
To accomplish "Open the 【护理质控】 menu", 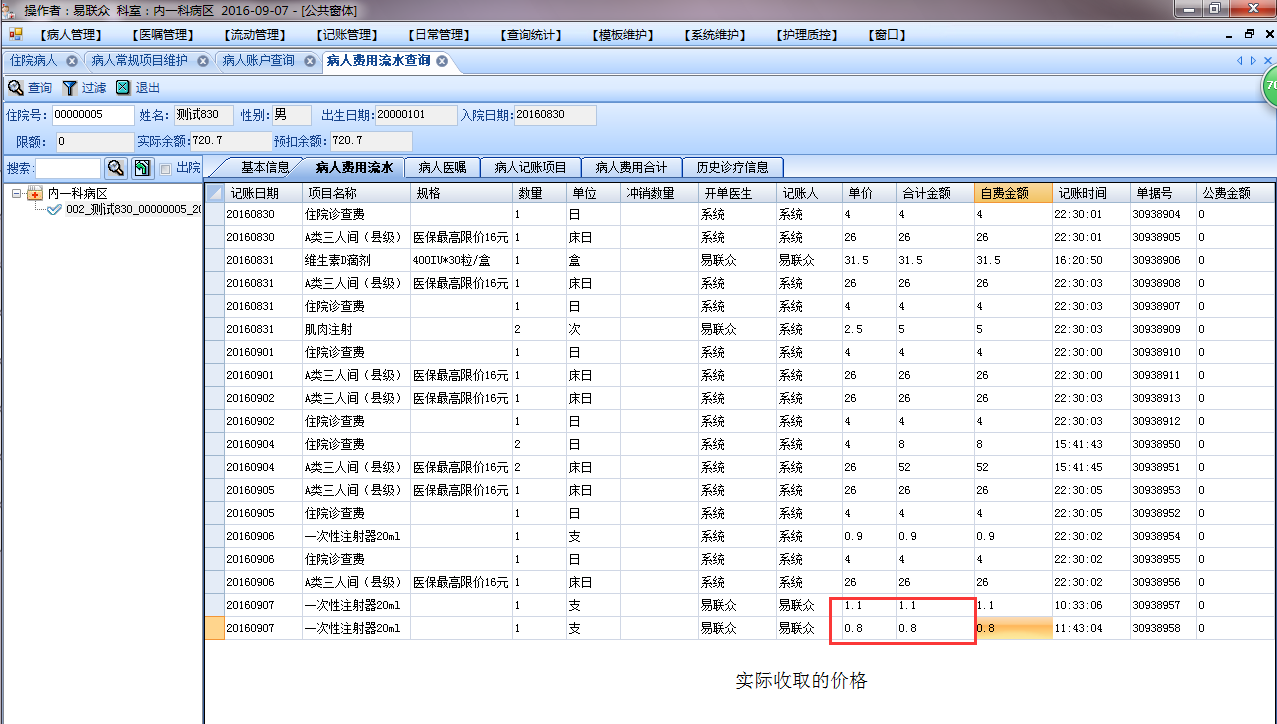I will (x=808, y=35).
